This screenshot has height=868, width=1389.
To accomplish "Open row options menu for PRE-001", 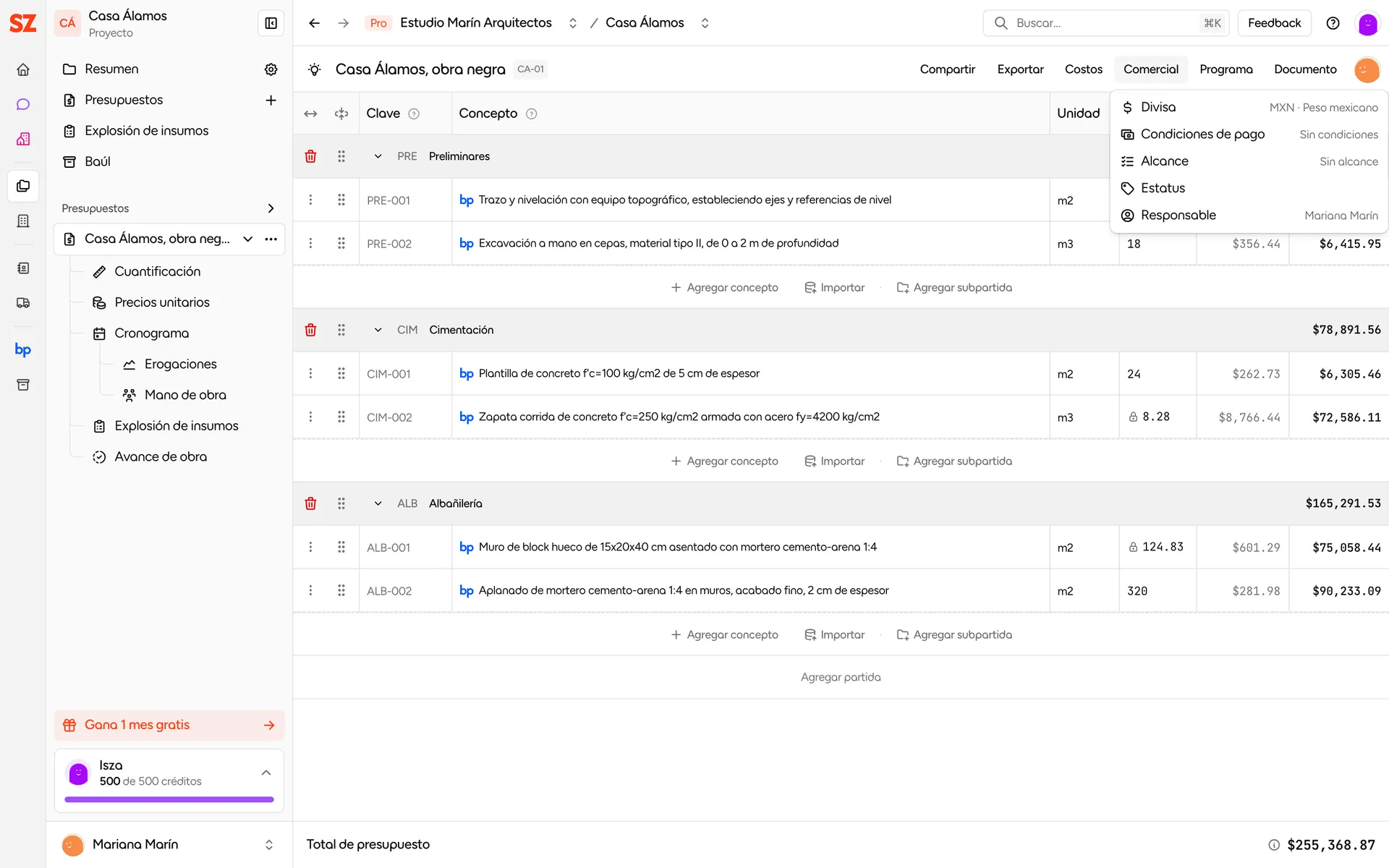I will click(x=310, y=200).
